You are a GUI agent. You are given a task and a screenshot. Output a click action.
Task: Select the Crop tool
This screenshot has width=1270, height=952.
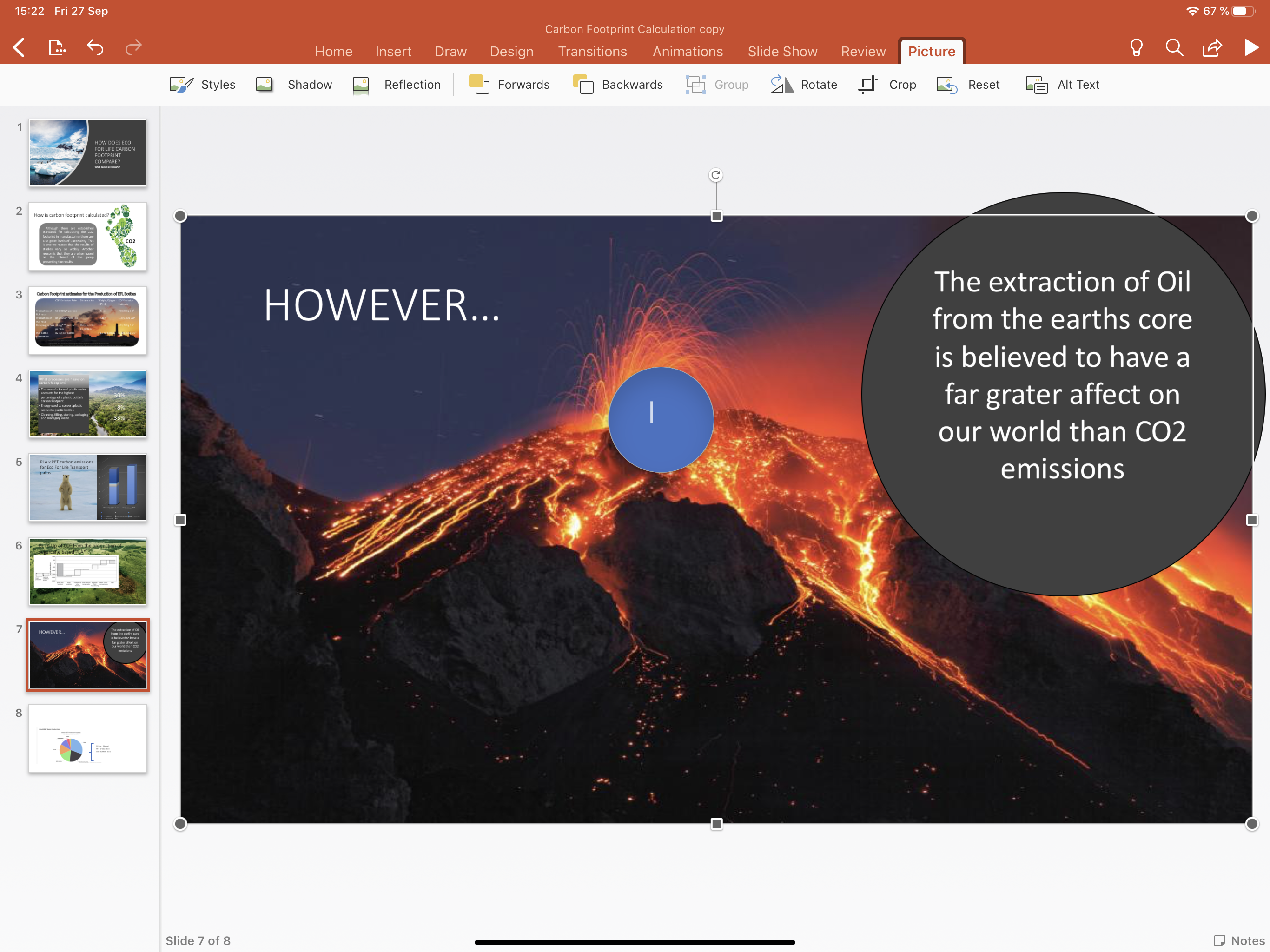coord(887,85)
